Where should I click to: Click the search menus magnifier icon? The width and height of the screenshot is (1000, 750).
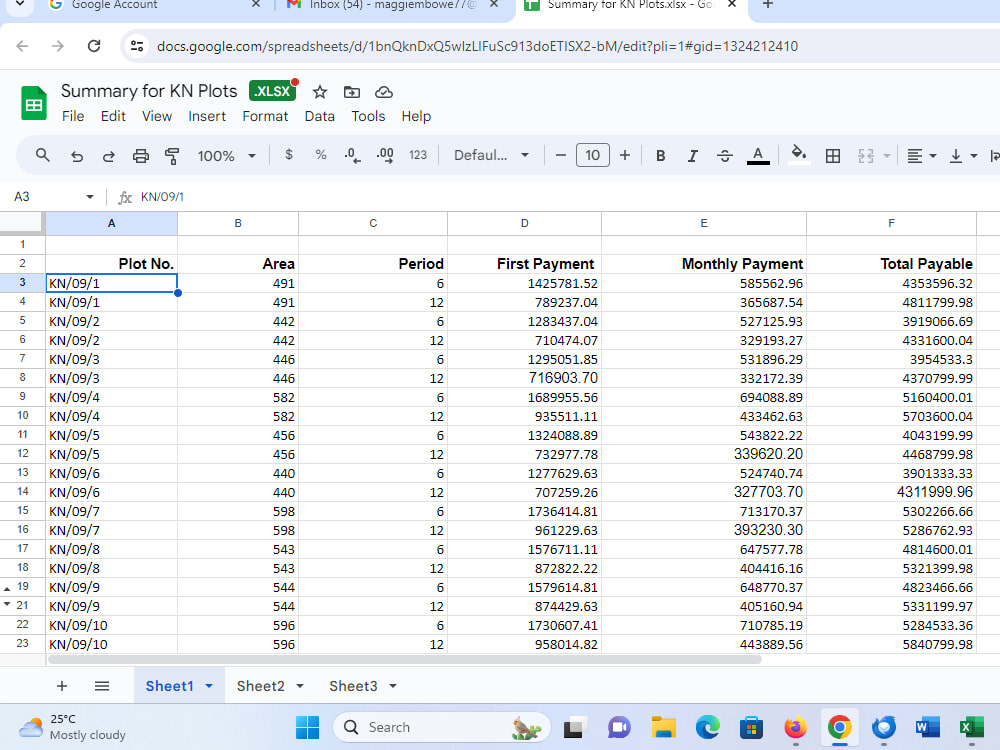[x=43, y=155]
